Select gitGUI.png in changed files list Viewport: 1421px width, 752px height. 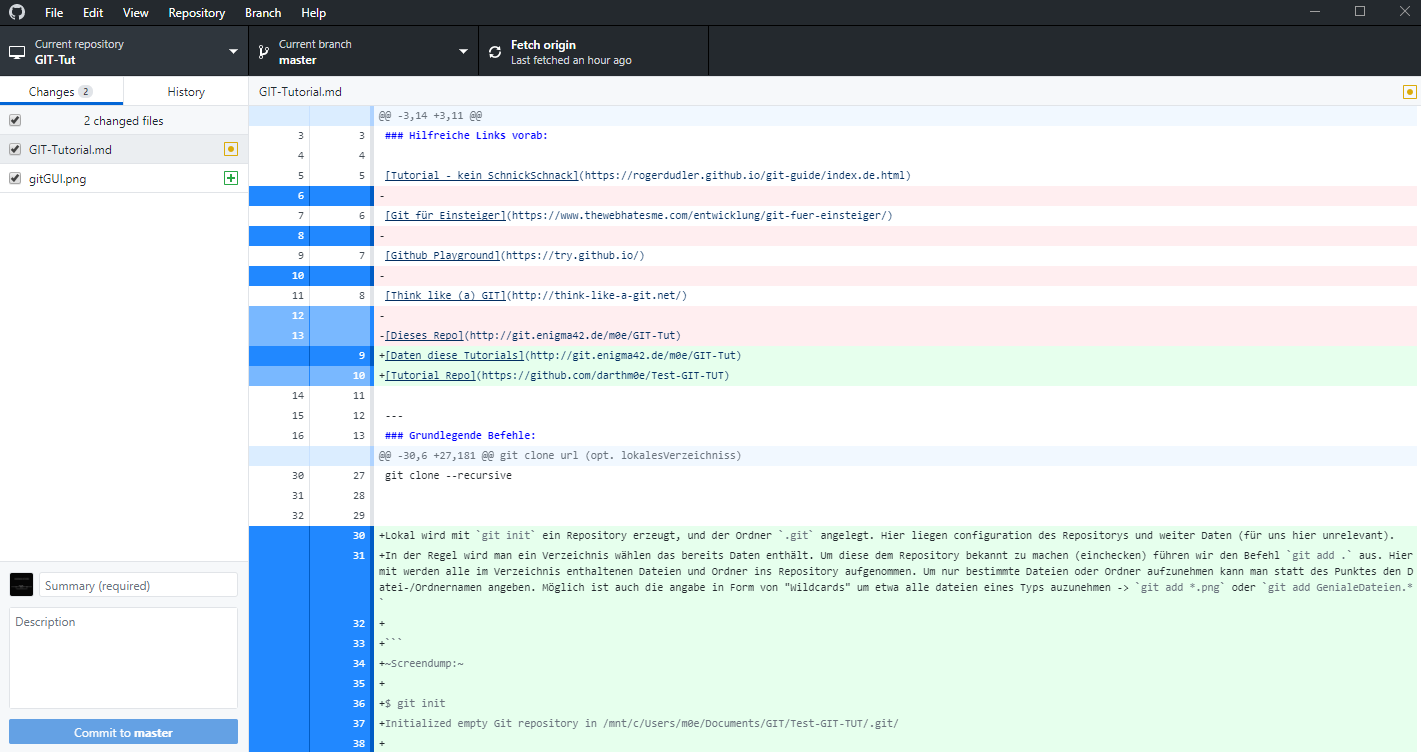pos(124,178)
